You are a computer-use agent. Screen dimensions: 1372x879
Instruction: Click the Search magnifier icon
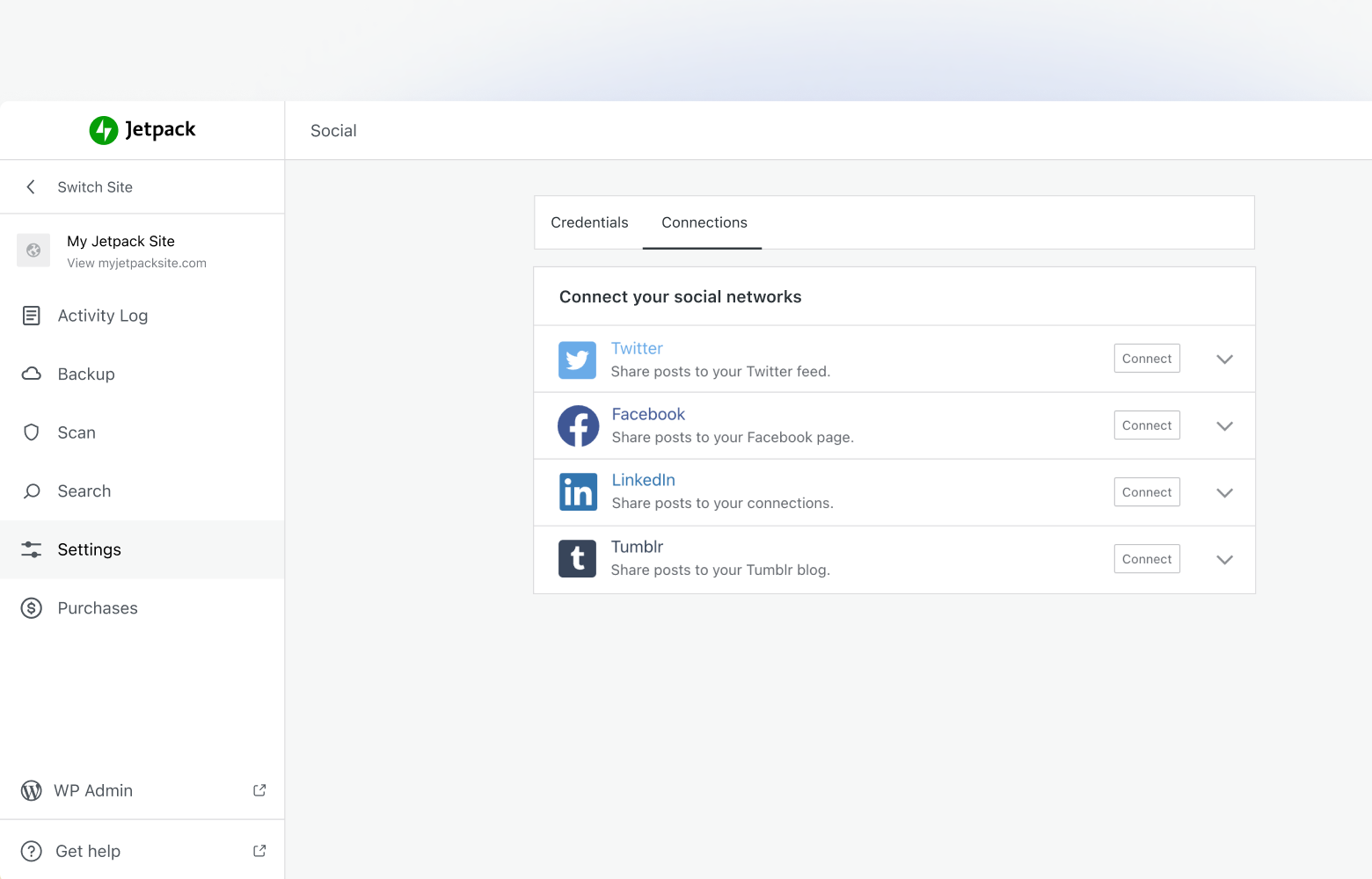click(32, 490)
